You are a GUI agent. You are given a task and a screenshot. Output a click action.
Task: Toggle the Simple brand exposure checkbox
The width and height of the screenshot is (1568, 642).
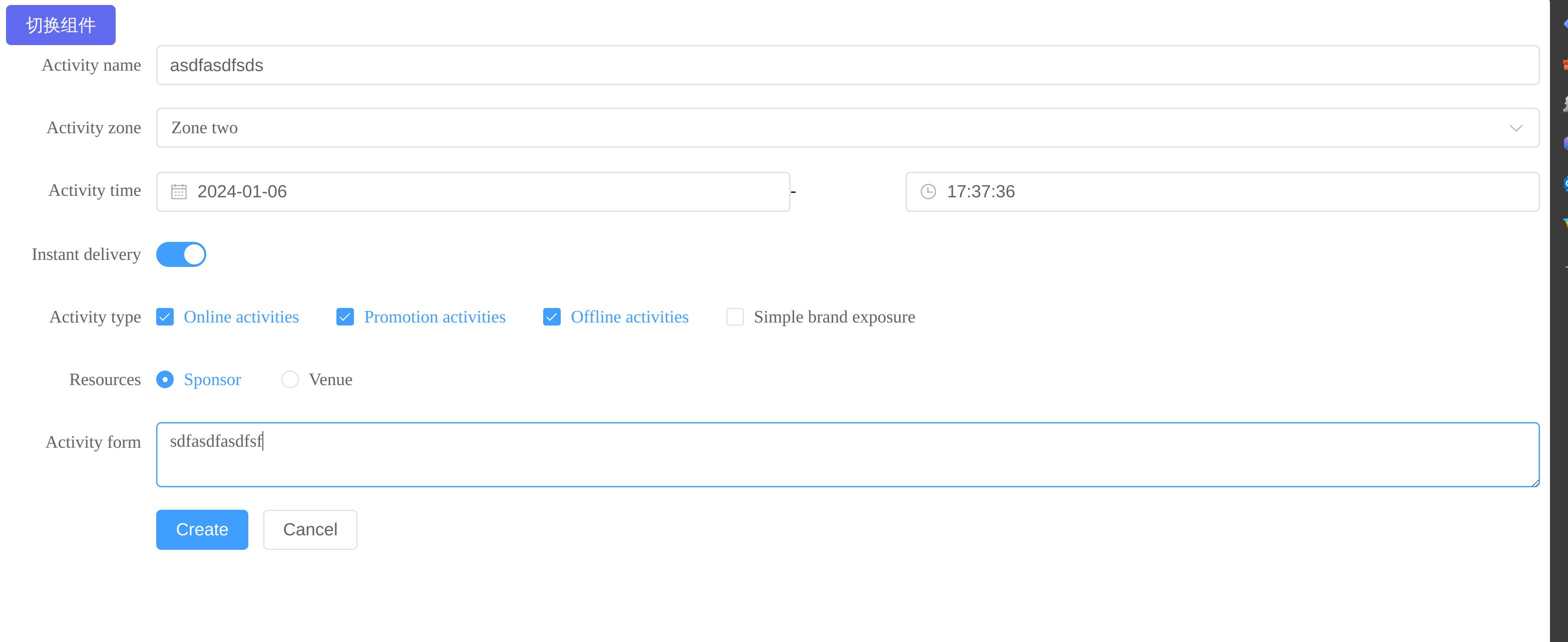point(735,317)
